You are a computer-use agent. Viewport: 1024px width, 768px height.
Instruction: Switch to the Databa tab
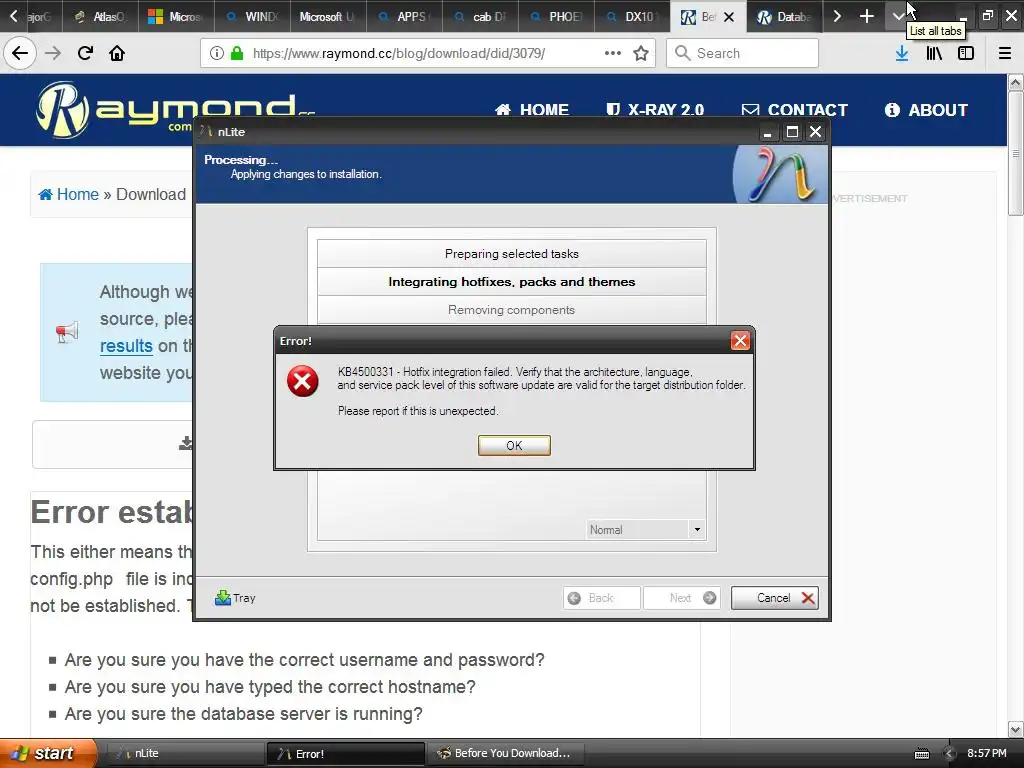coord(784,16)
